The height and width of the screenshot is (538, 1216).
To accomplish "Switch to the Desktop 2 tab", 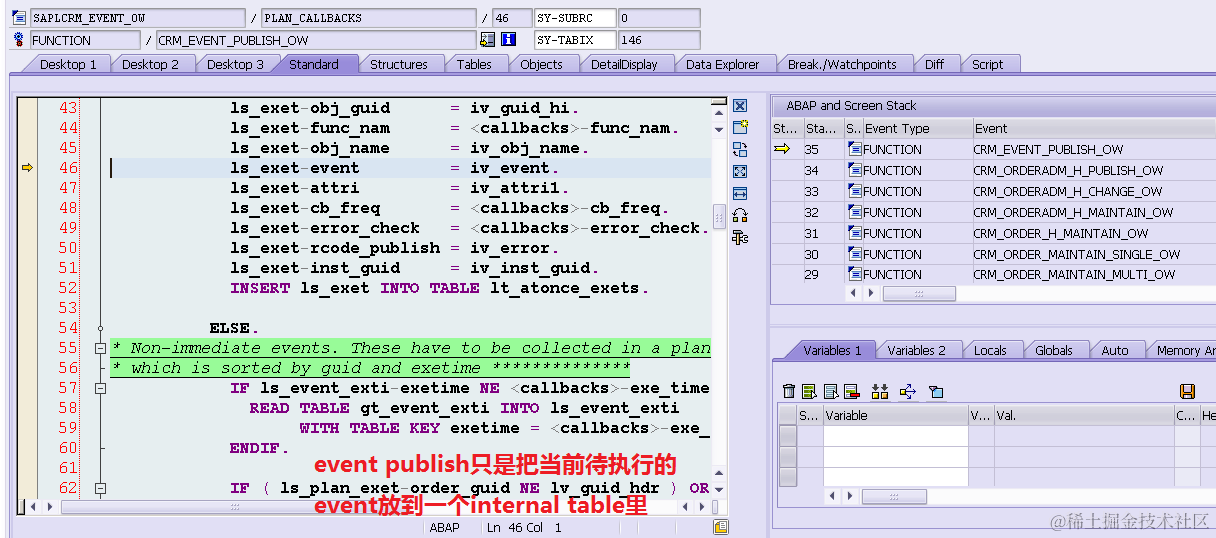I will [150, 64].
